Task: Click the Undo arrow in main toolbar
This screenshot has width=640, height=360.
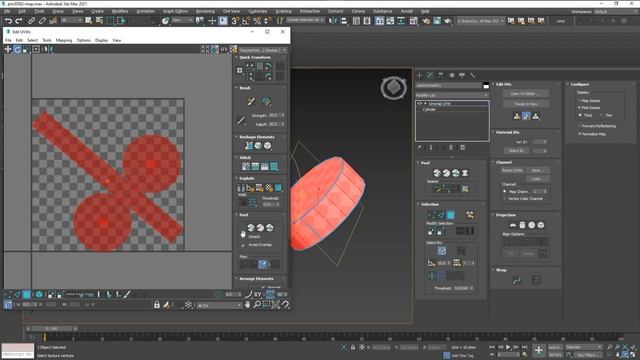Action: [x=8, y=21]
